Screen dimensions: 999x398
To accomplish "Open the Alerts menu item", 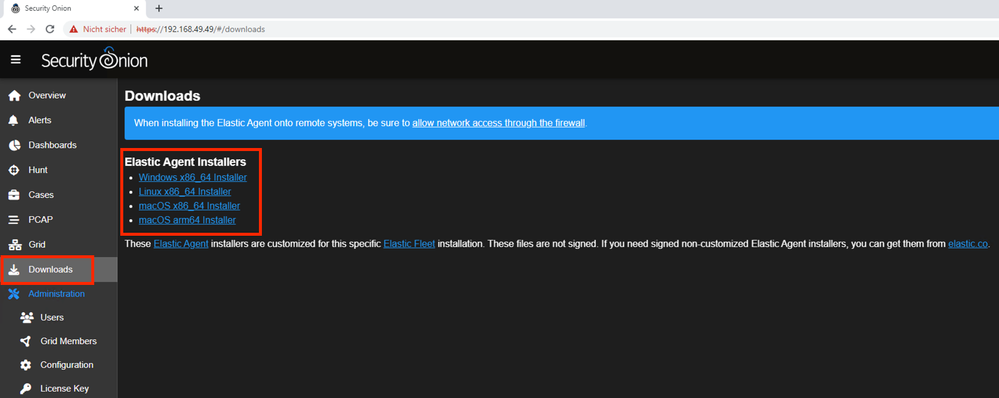I will [59, 120].
